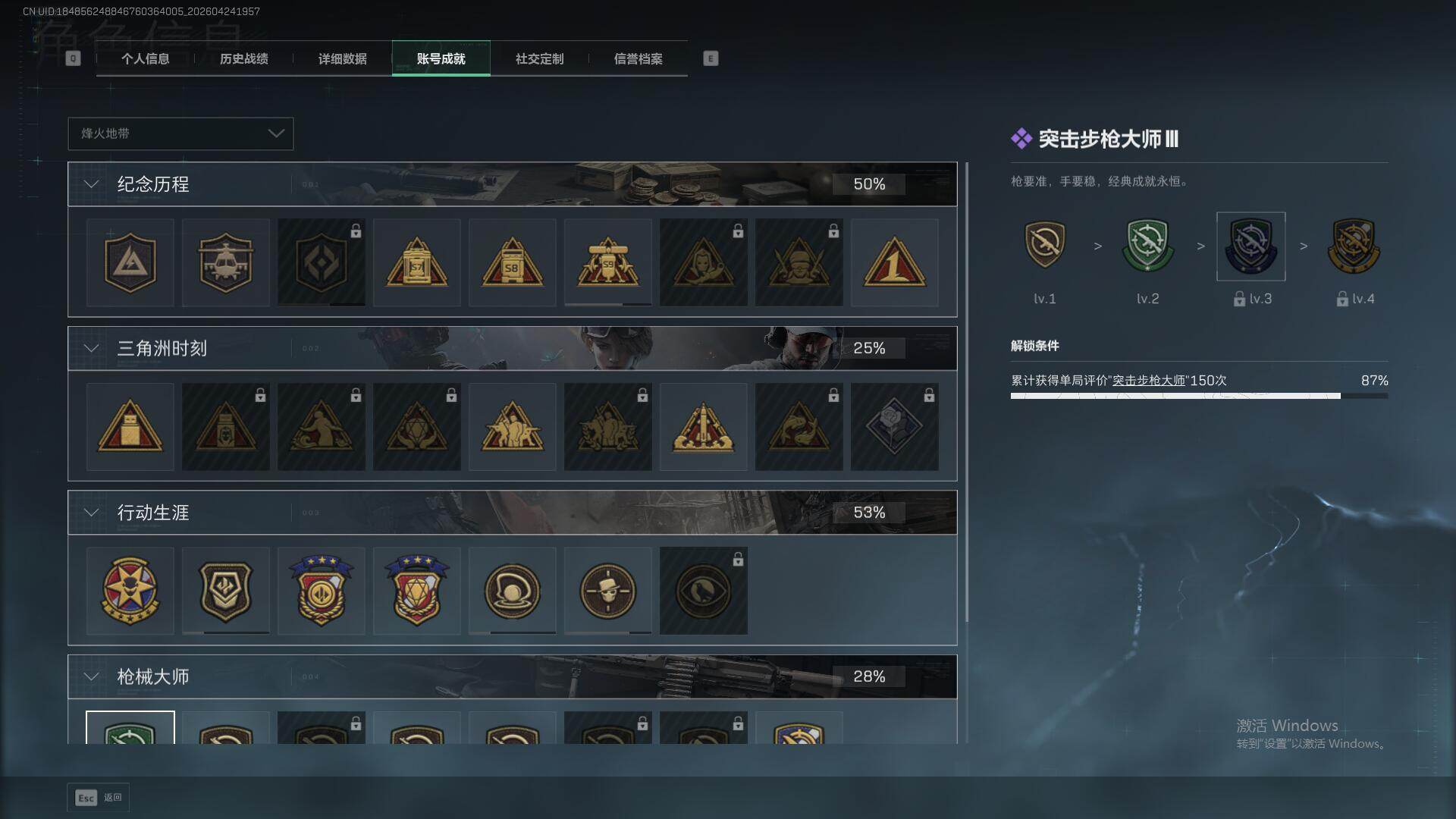Collapse the 纪念历程 section
1456x819 pixels.
coord(91,184)
